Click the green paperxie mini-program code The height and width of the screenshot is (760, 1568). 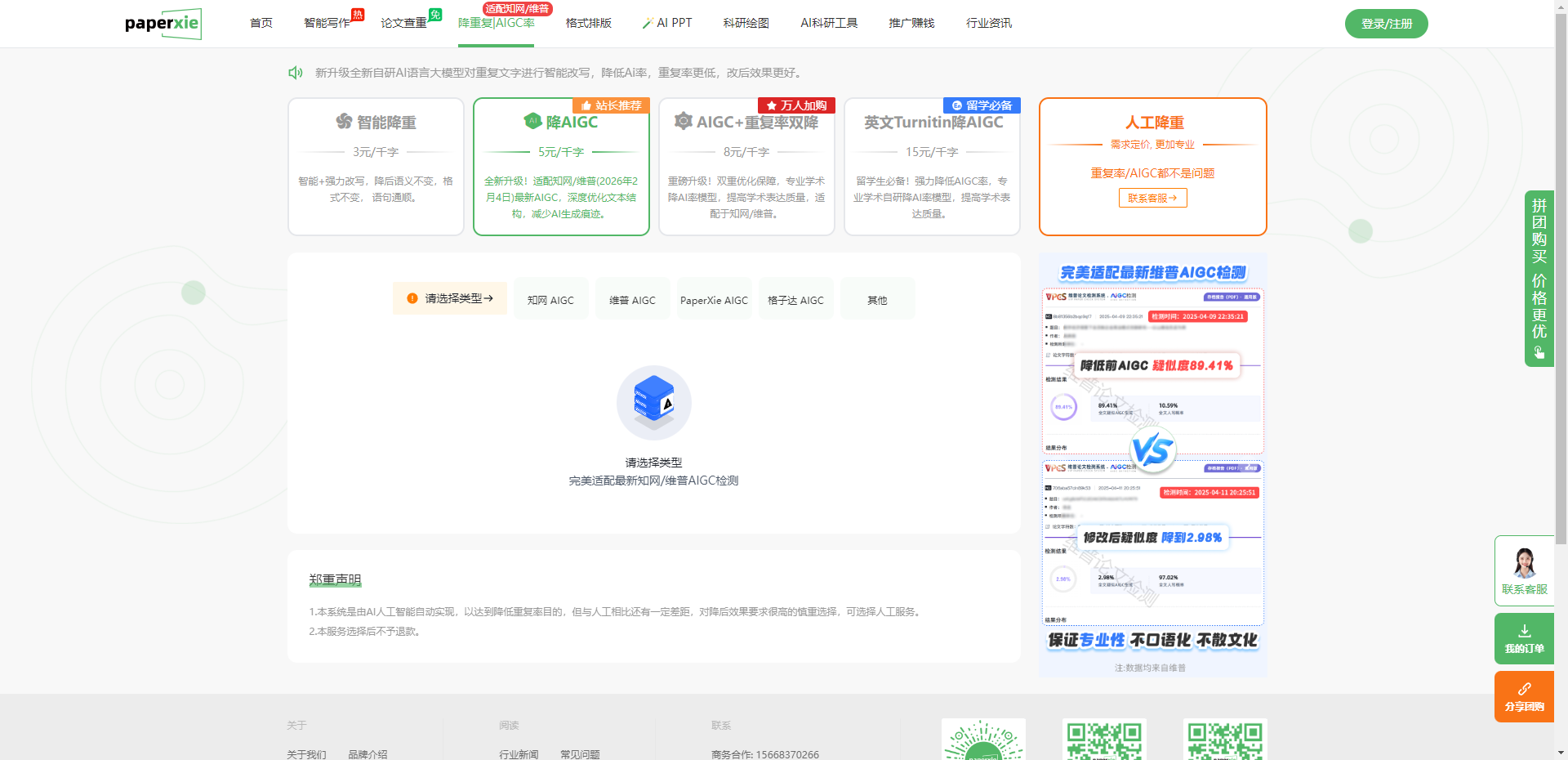click(x=983, y=740)
